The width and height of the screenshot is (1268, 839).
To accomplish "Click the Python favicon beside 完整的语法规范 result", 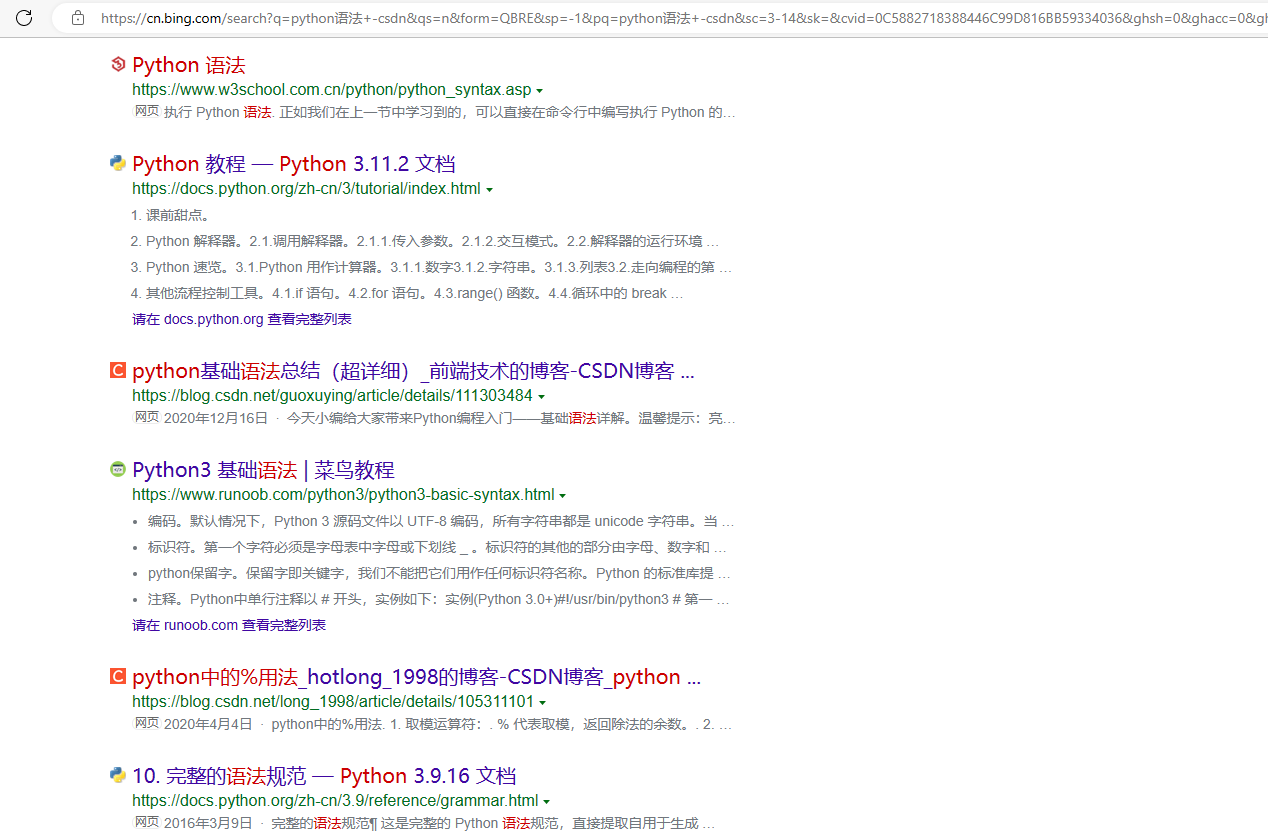I will tap(118, 775).
